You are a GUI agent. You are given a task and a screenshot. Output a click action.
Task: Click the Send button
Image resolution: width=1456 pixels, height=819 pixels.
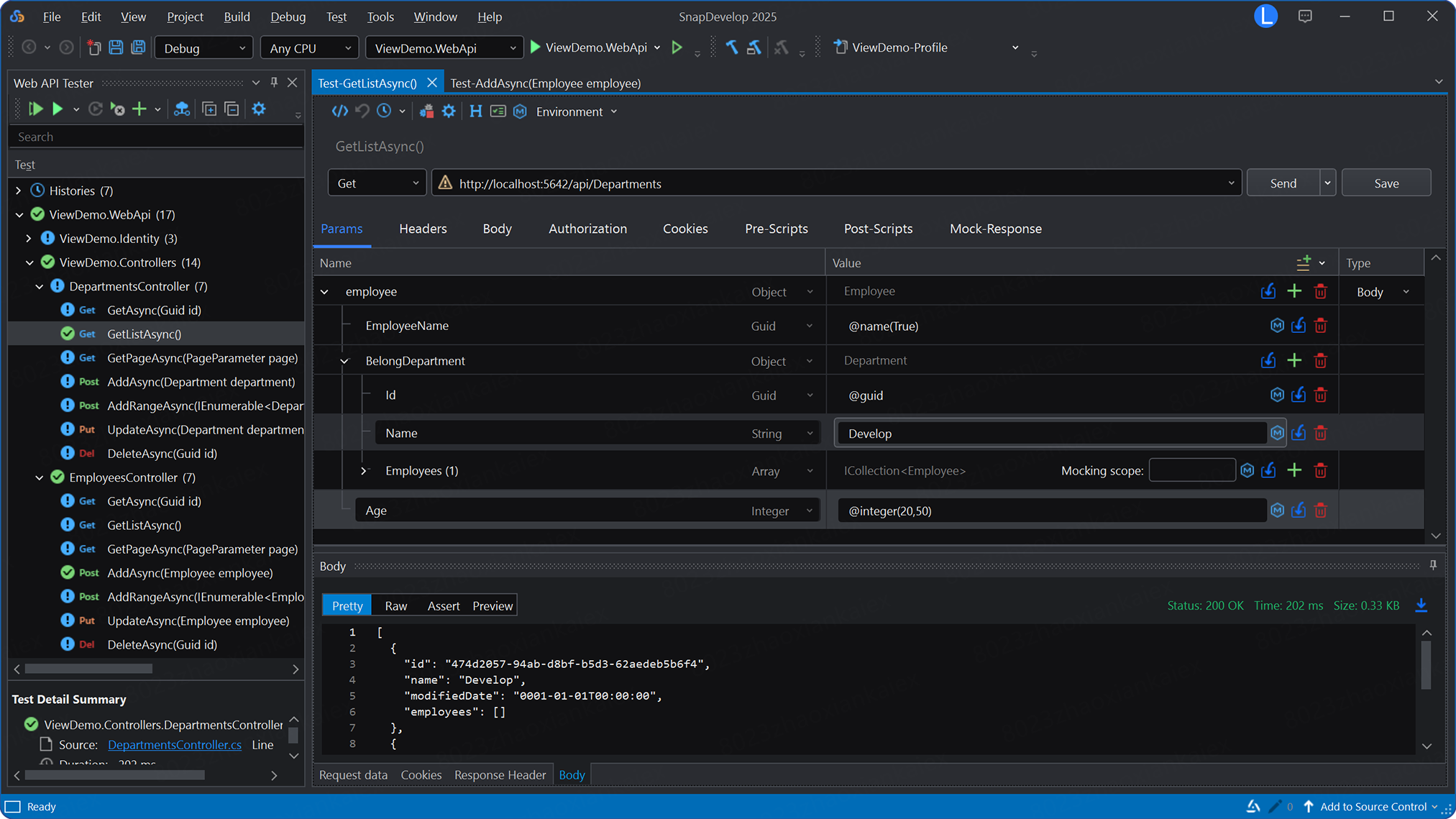pos(1283,183)
